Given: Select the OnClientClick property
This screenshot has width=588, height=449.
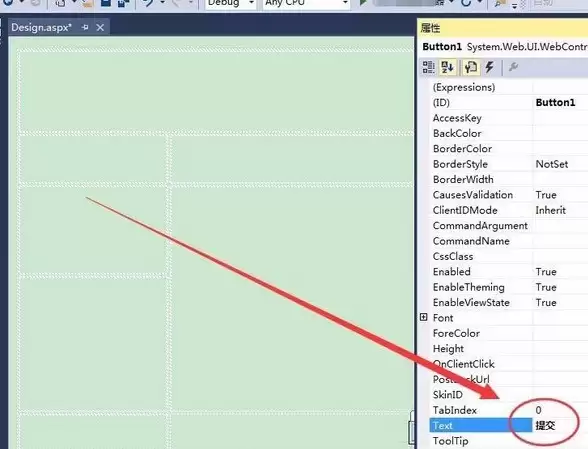Looking at the screenshot, I should click(x=464, y=364).
